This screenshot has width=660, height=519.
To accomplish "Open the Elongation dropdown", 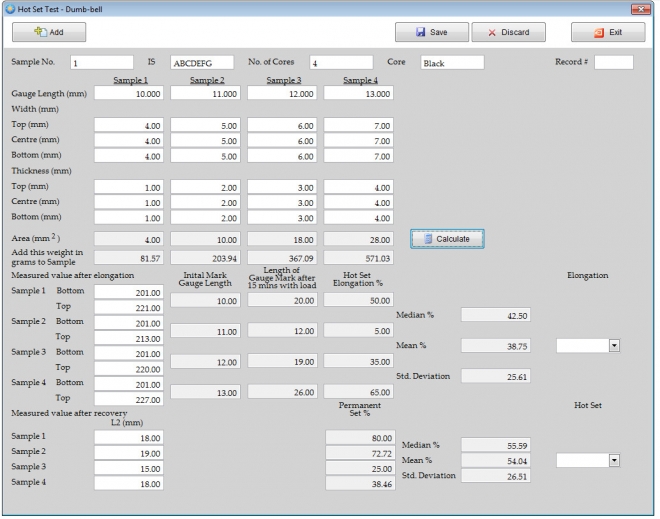I will coord(614,345).
